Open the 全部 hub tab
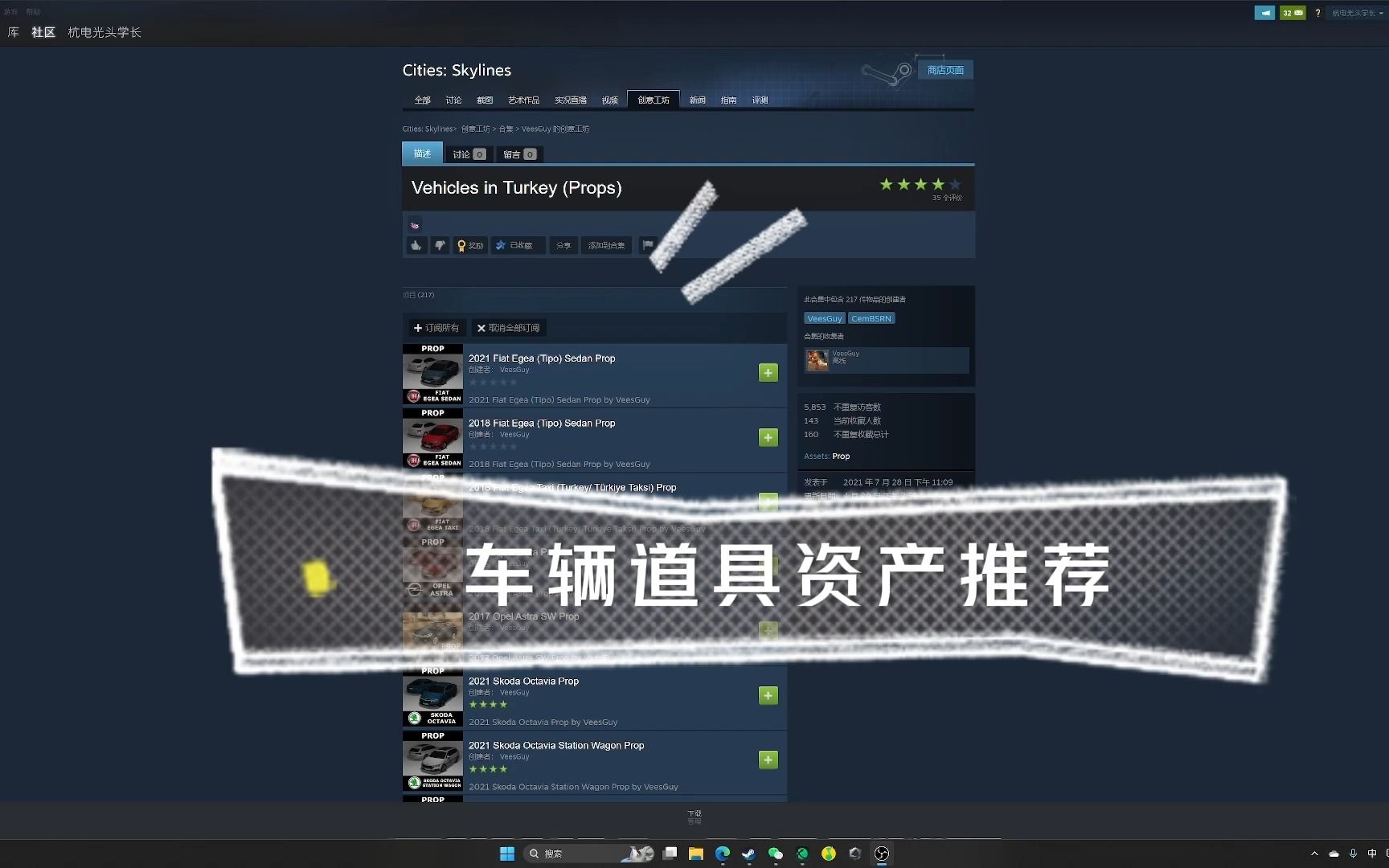This screenshot has height=868, width=1389. [422, 100]
